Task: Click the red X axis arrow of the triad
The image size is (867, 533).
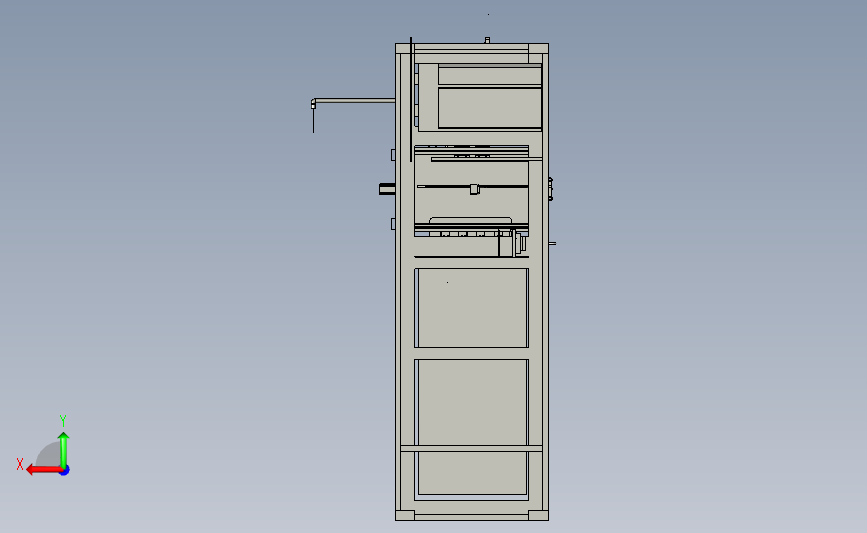Action: [43, 470]
